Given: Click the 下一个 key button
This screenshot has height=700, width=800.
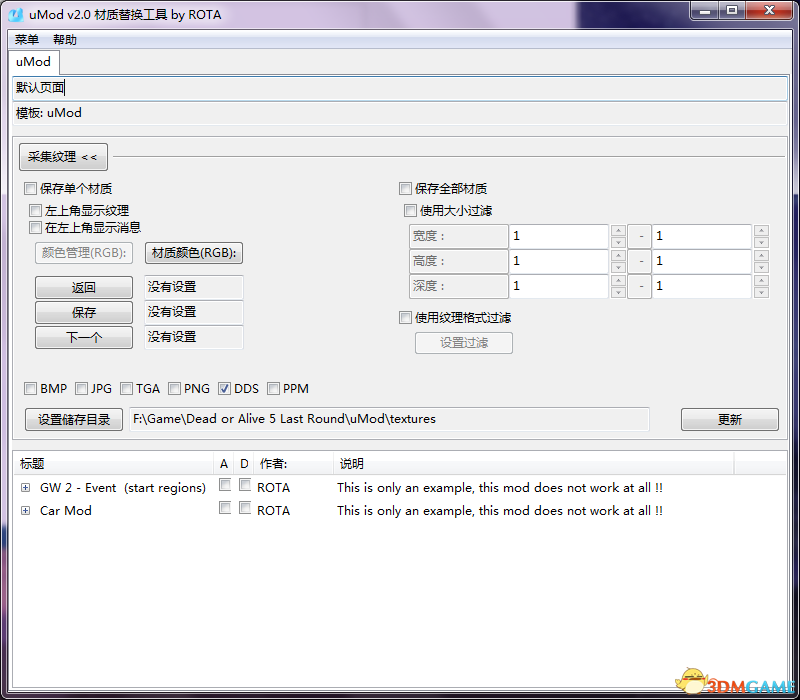Looking at the screenshot, I should (84, 337).
